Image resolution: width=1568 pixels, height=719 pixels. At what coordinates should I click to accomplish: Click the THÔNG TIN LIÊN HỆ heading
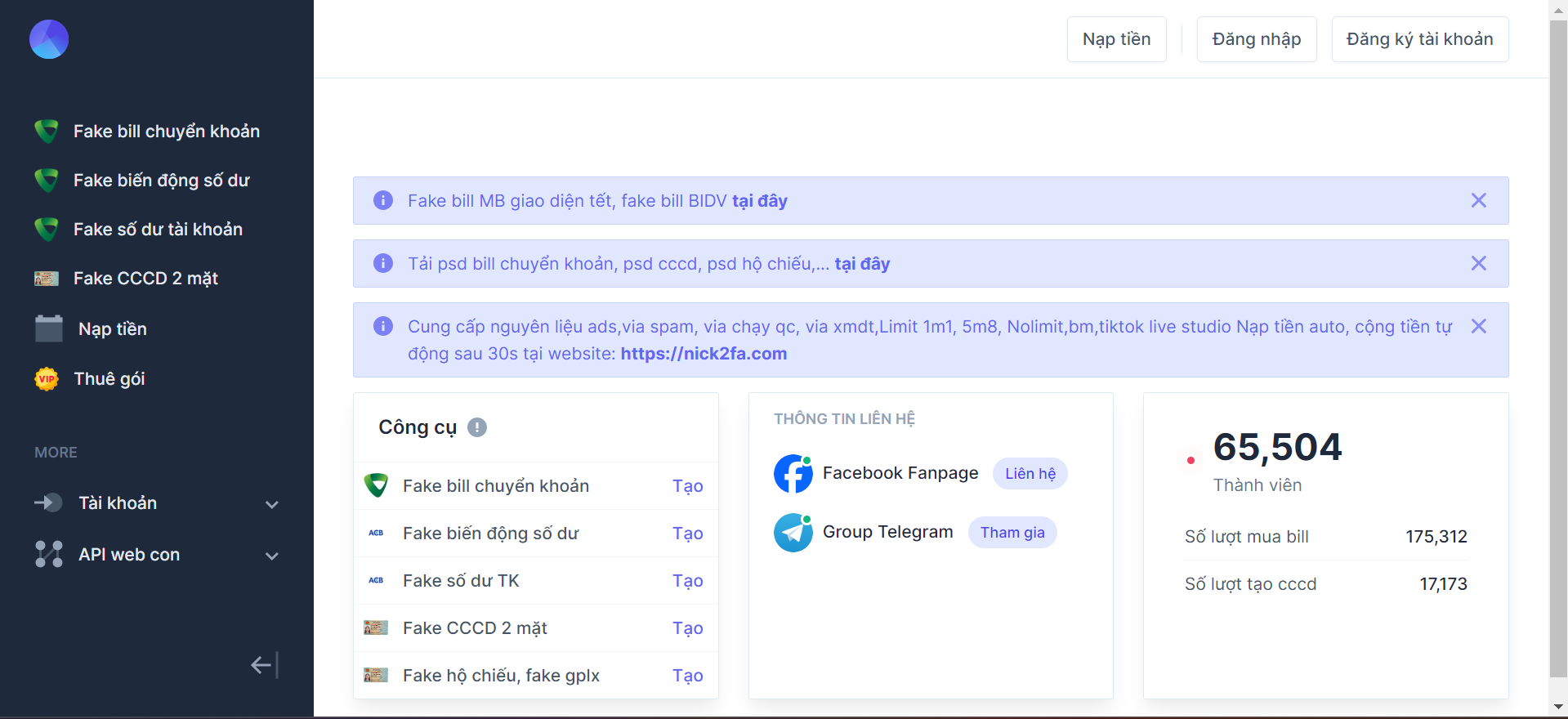click(x=844, y=419)
